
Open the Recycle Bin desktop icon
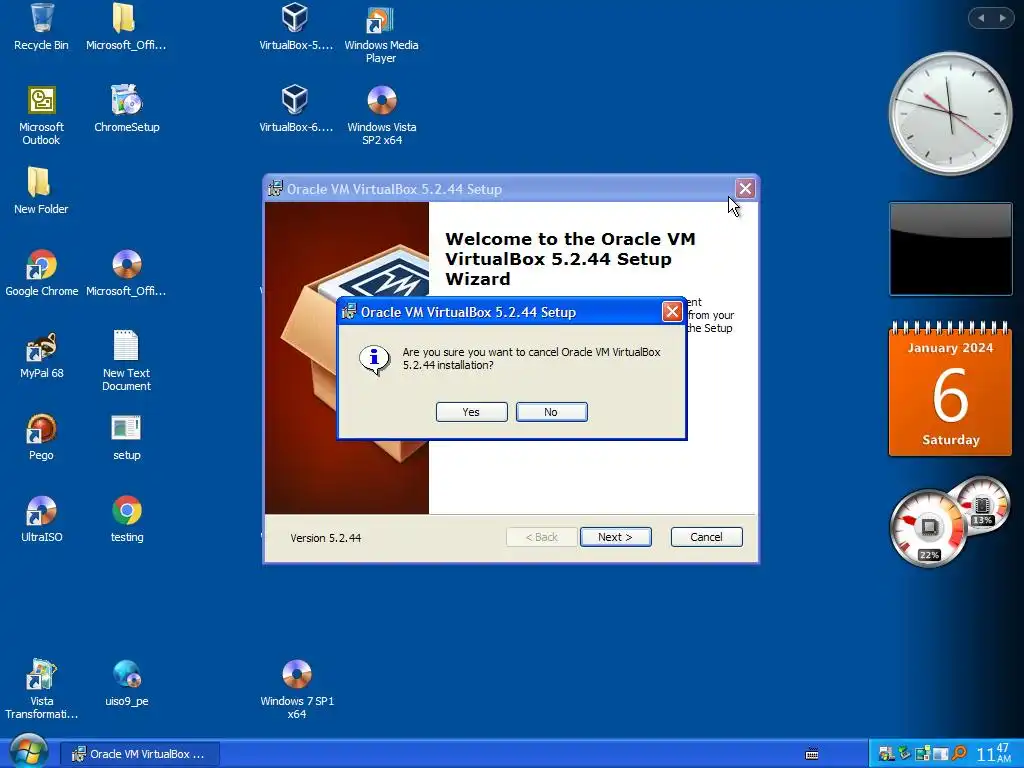(x=41, y=27)
